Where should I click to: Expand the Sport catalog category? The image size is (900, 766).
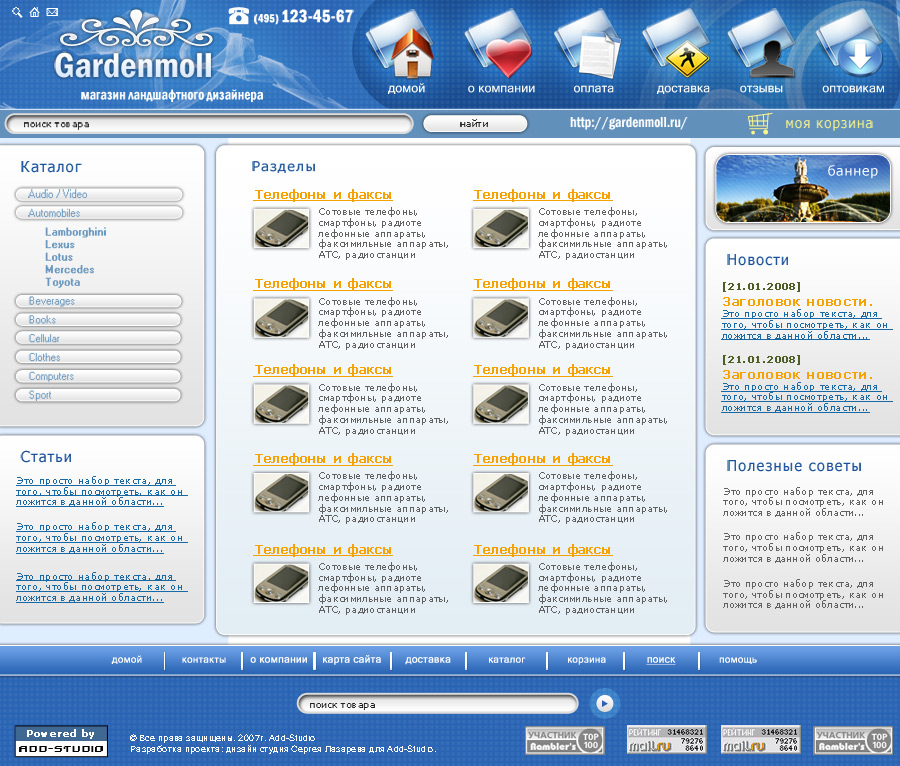point(98,395)
